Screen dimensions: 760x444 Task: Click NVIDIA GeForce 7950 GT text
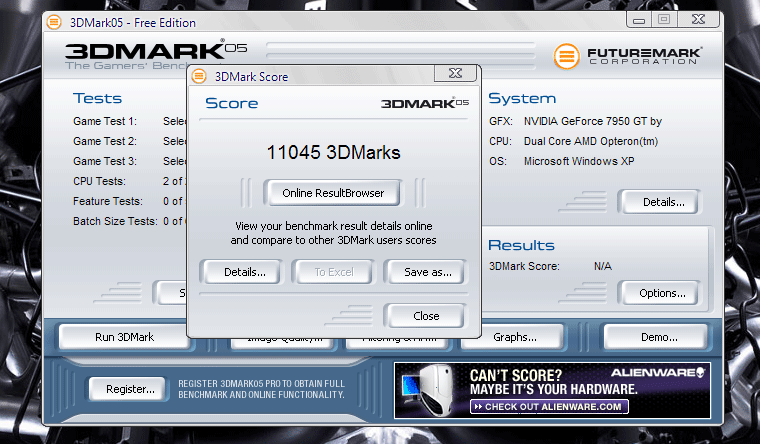[x=593, y=121]
